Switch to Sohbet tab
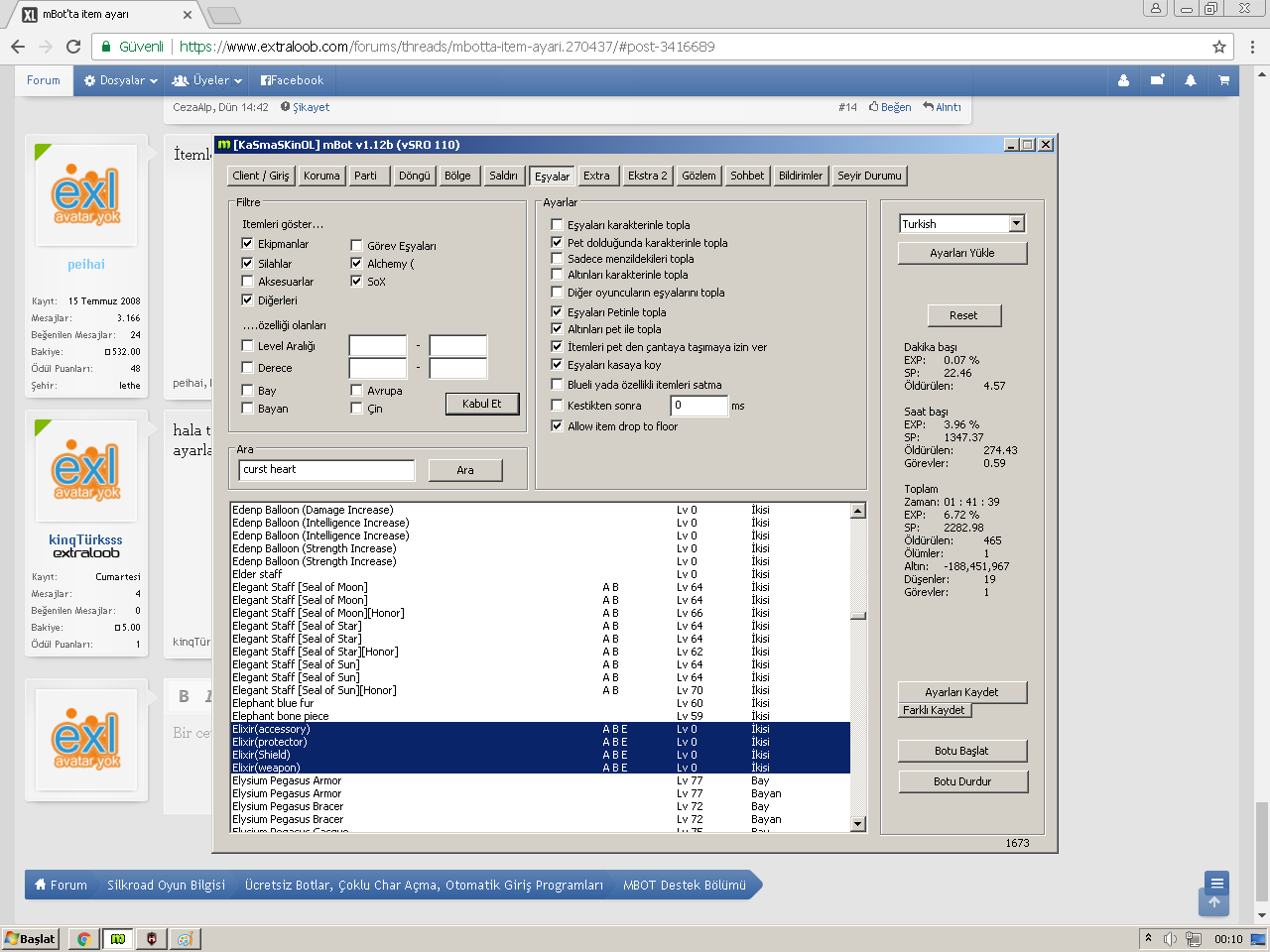The width and height of the screenshot is (1270, 952). [x=747, y=176]
